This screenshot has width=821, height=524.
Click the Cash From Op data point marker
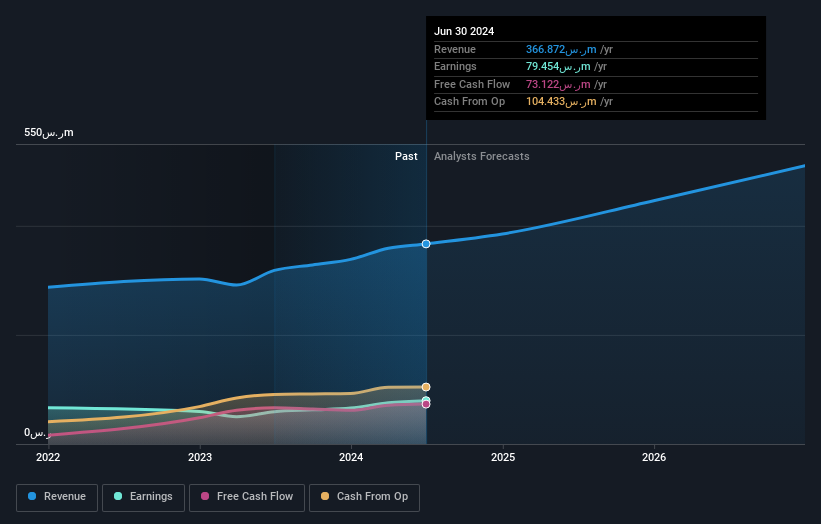[x=426, y=387]
